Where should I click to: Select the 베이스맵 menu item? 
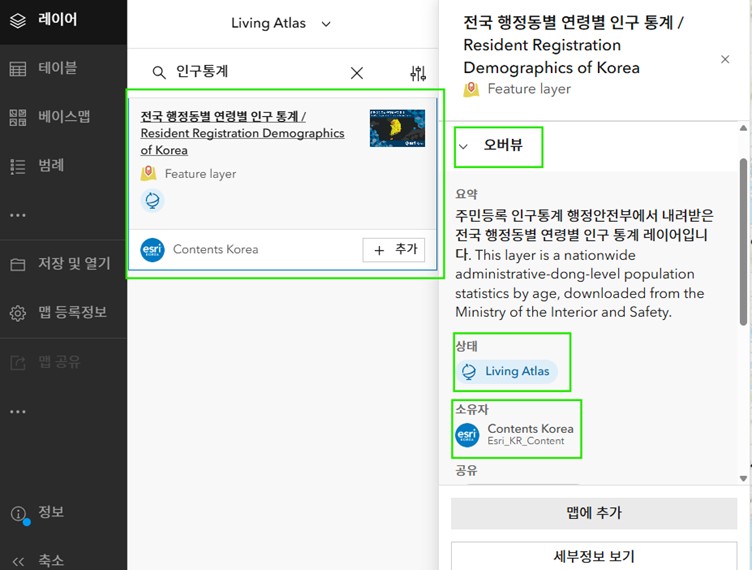(63, 117)
